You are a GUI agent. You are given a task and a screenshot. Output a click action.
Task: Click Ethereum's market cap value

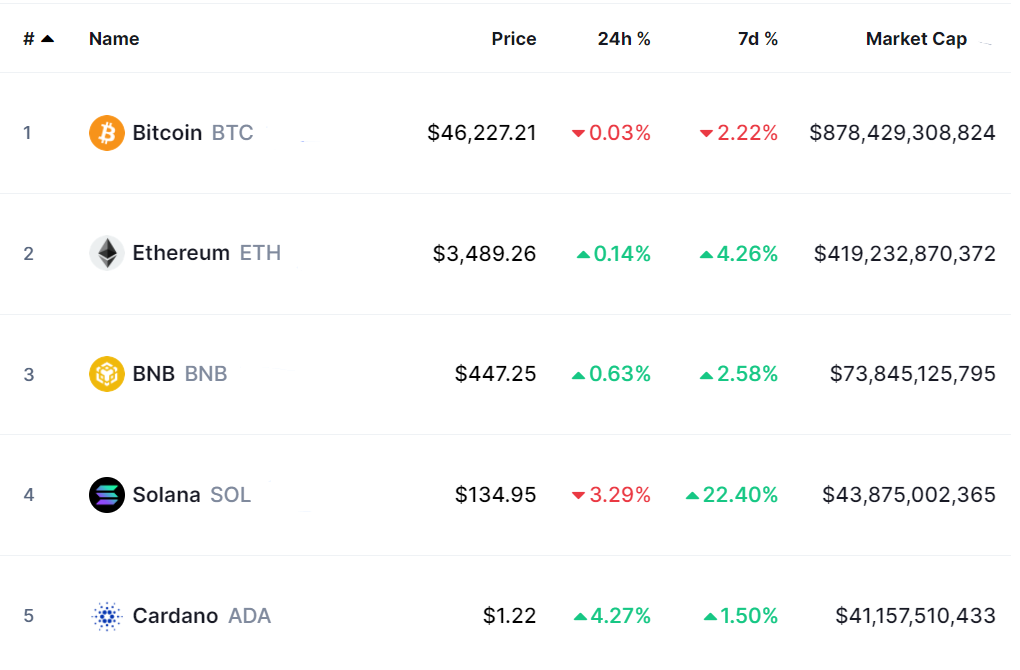(x=904, y=254)
